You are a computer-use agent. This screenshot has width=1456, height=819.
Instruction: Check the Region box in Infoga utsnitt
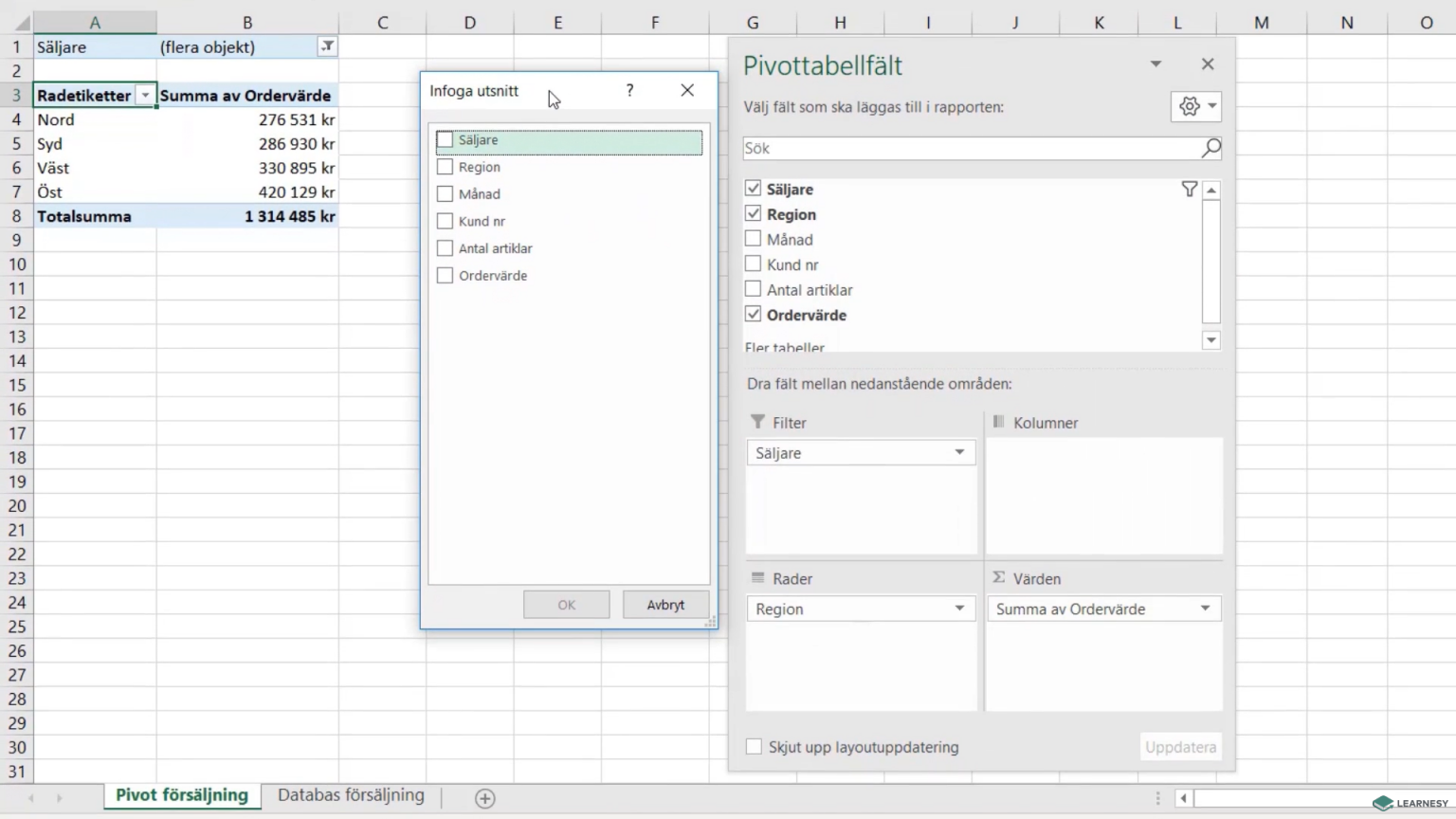(445, 166)
